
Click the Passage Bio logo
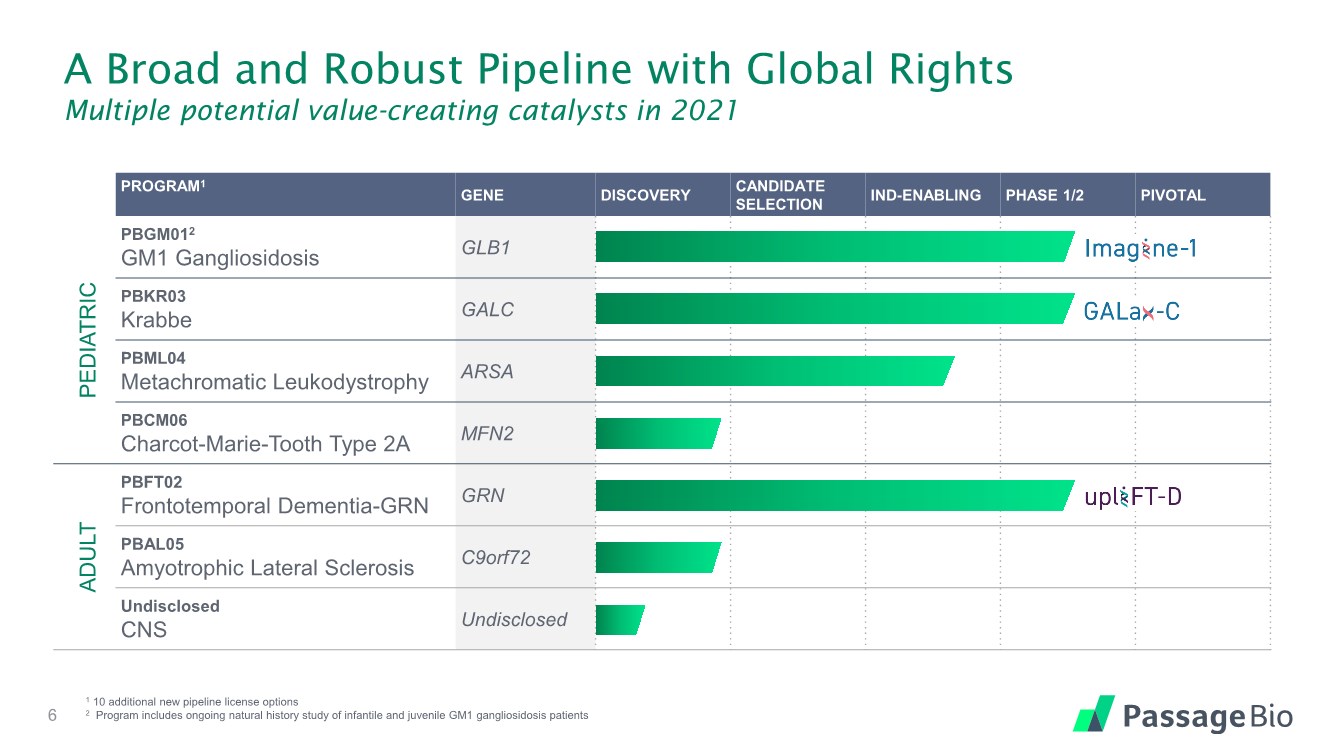(1183, 714)
